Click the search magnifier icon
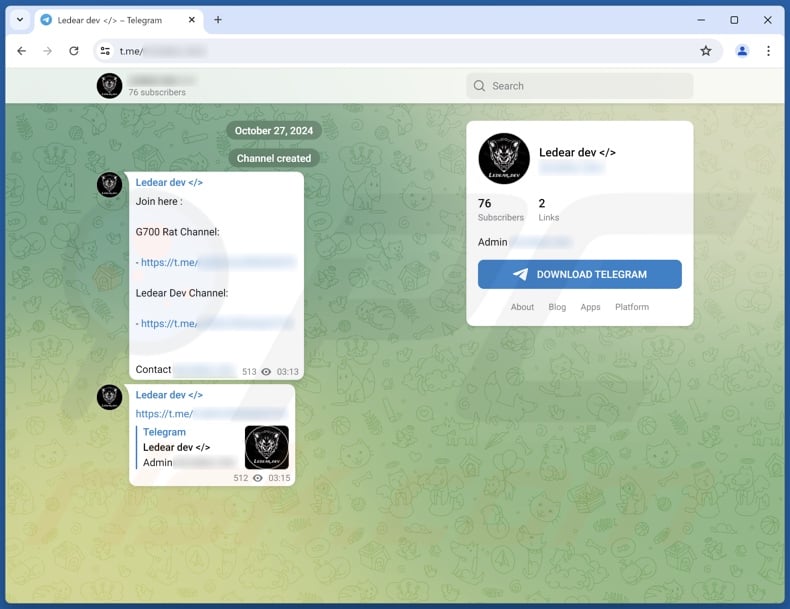790x609 pixels. (x=479, y=86)
